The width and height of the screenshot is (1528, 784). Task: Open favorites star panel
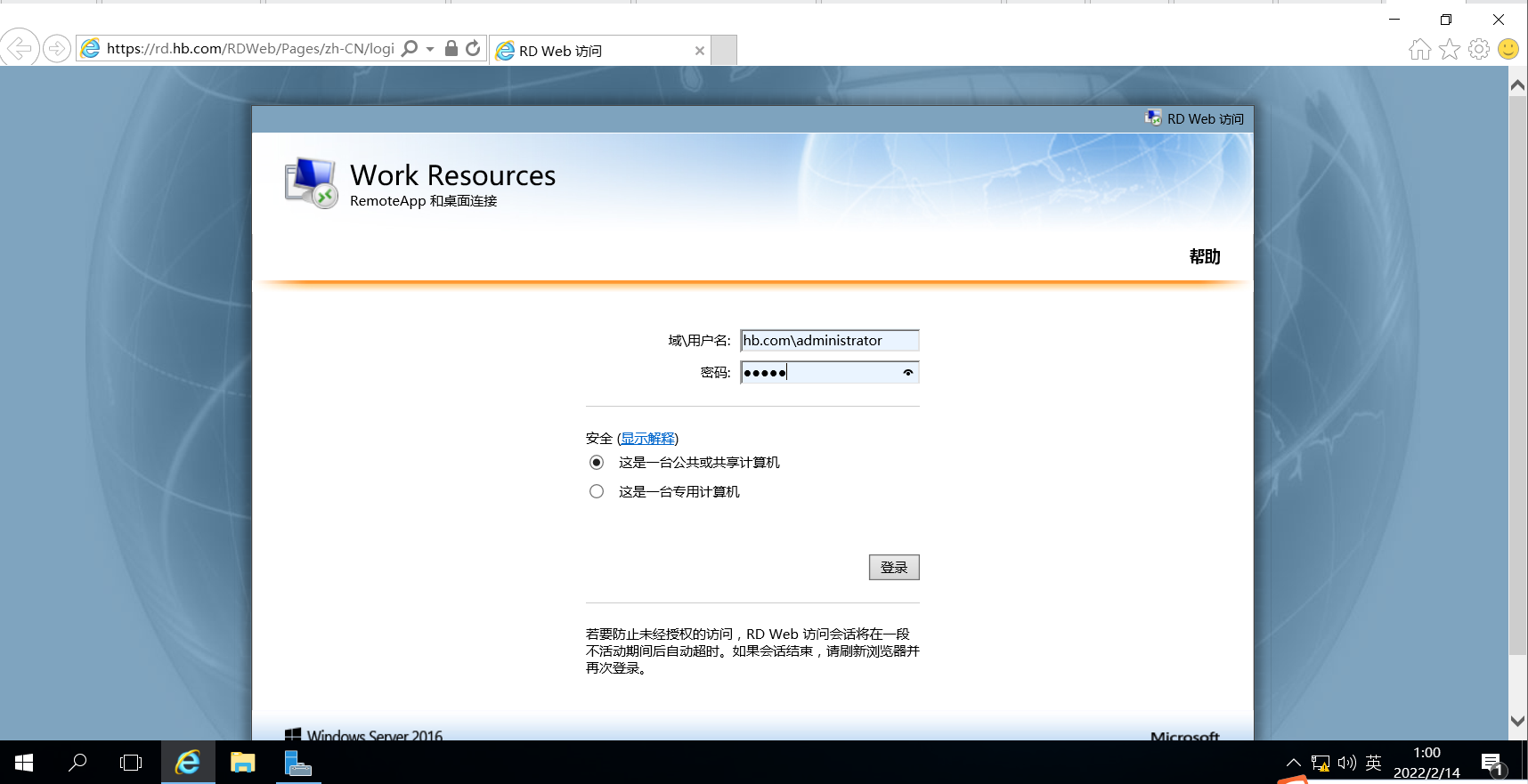1450,49
